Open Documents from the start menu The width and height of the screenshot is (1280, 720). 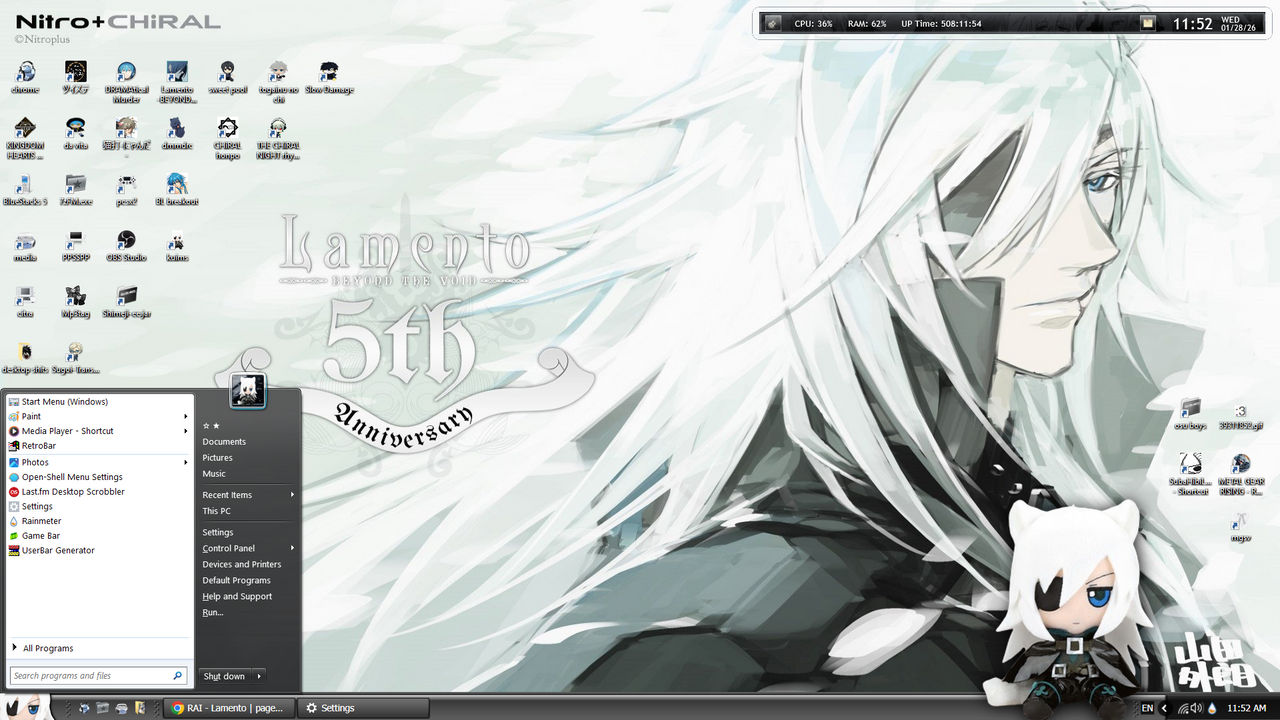point(224,442)
